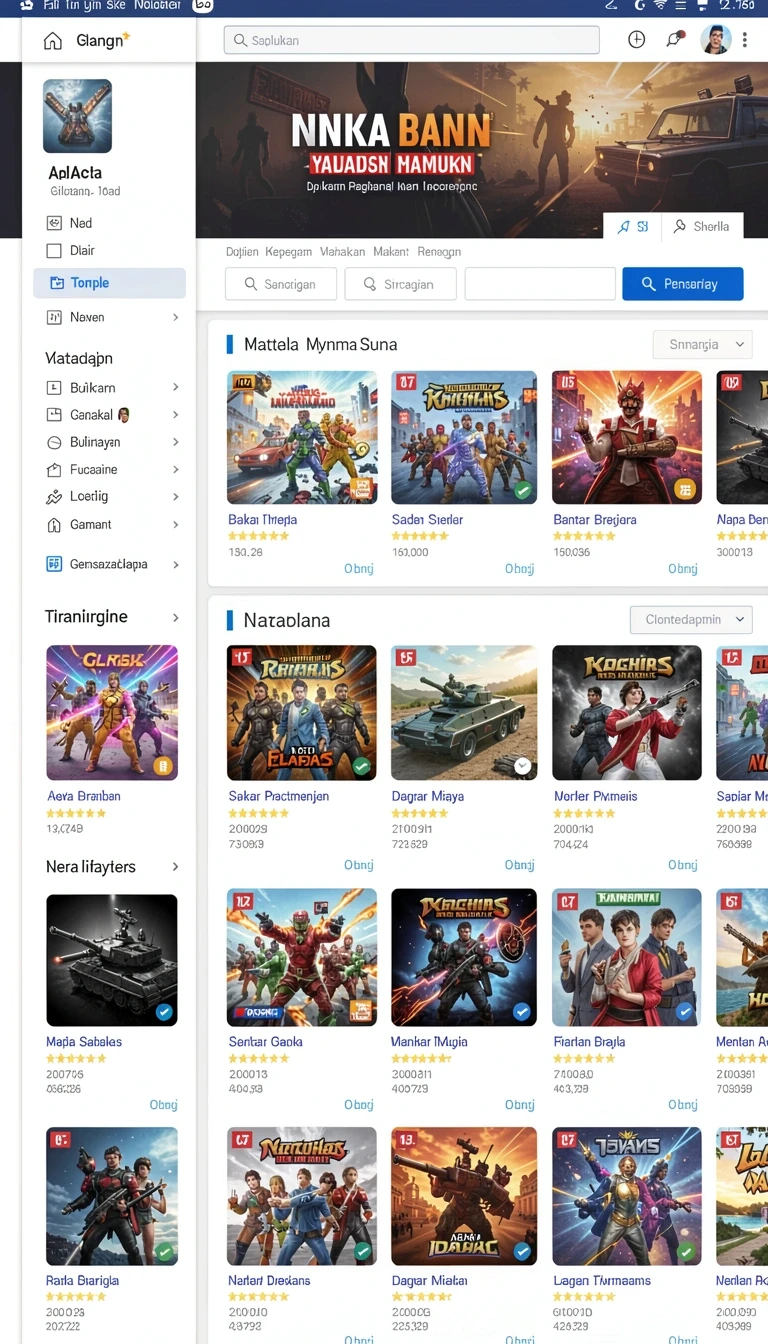This screenshot has width=768, height=1344.
Task: Select Tonple in the sidebar menu
Action: point(109,283)
